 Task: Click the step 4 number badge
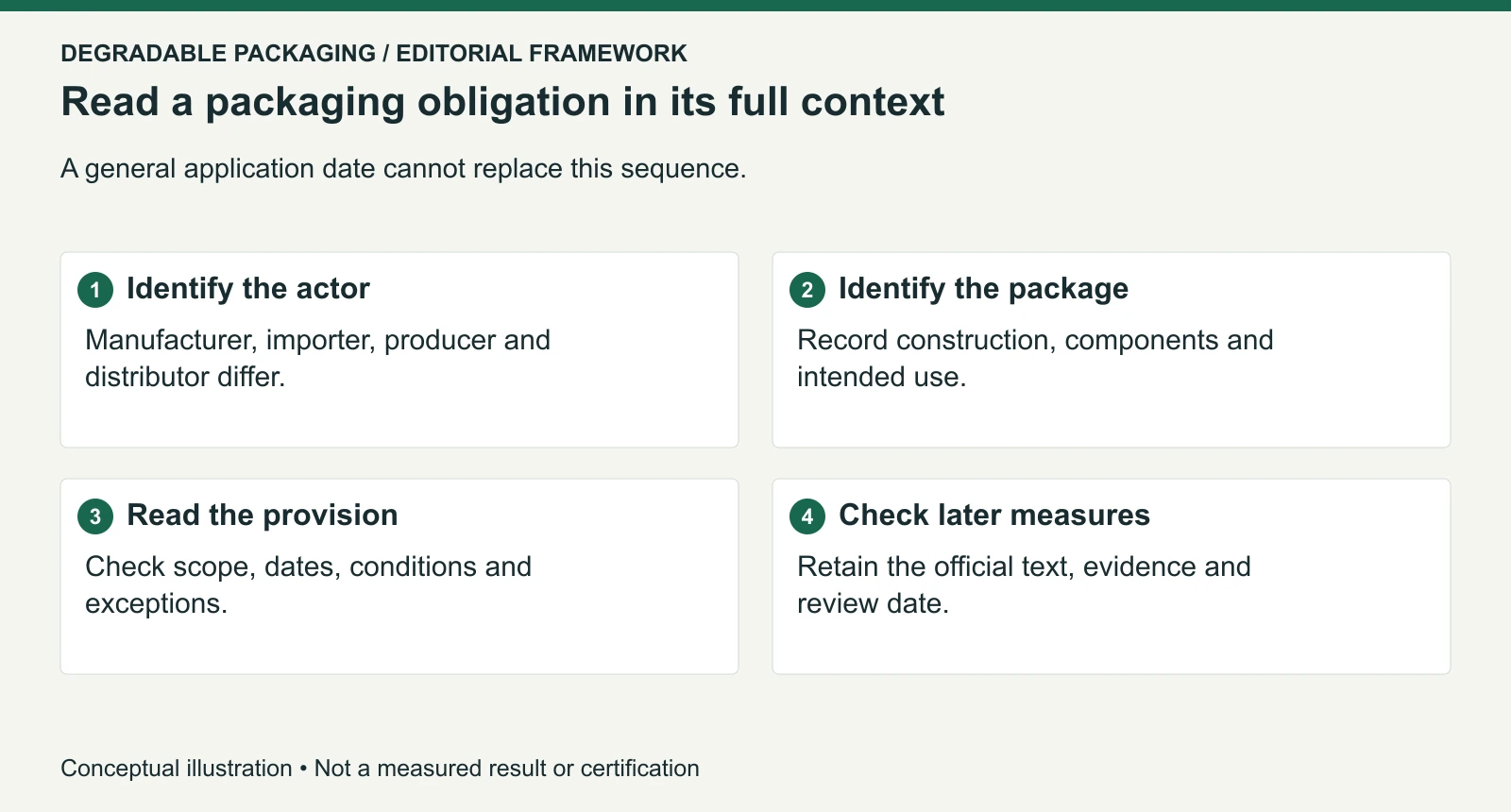[807, 516]
